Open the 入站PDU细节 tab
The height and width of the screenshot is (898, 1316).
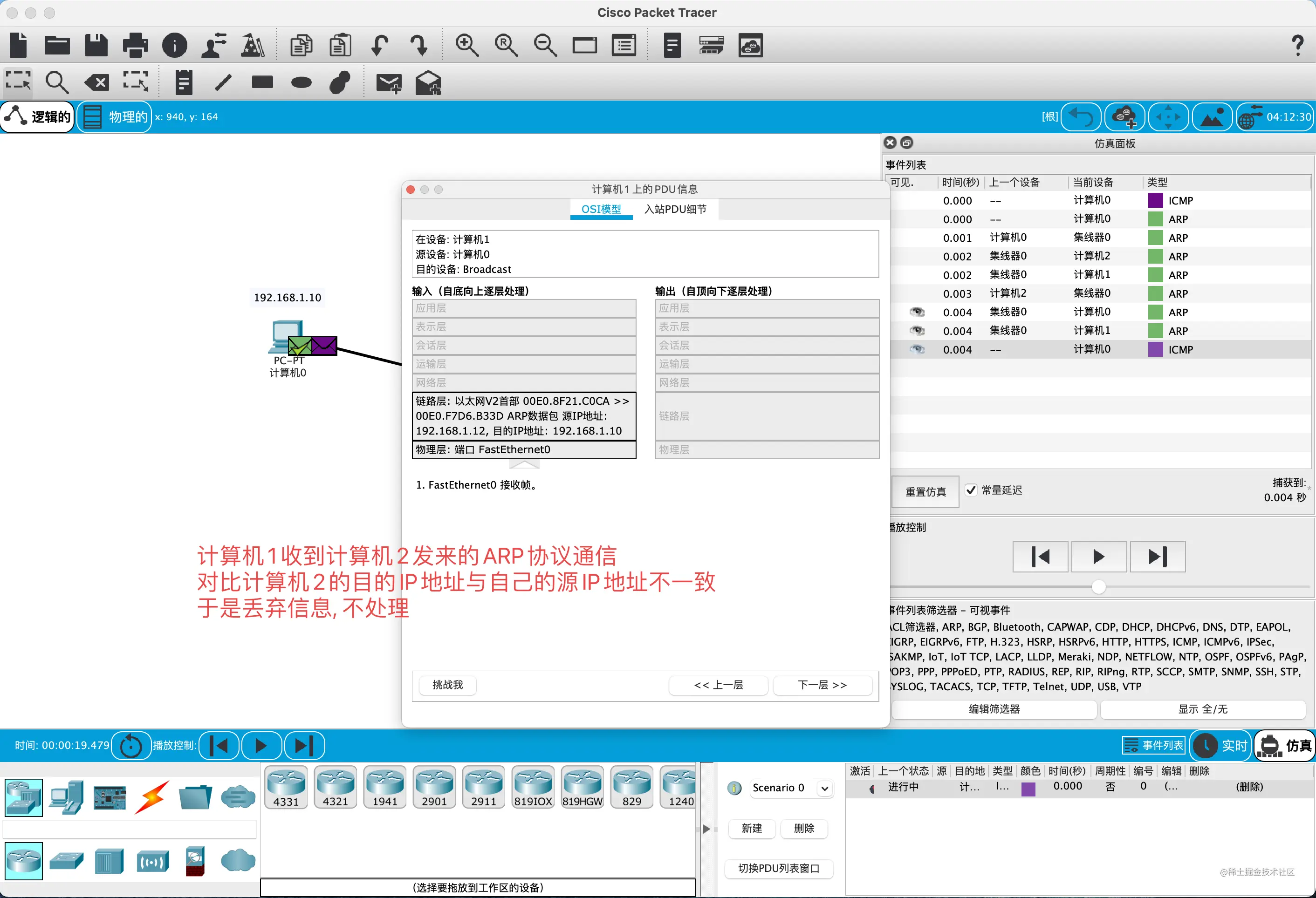pyautogui.click(x=676, y=210)
